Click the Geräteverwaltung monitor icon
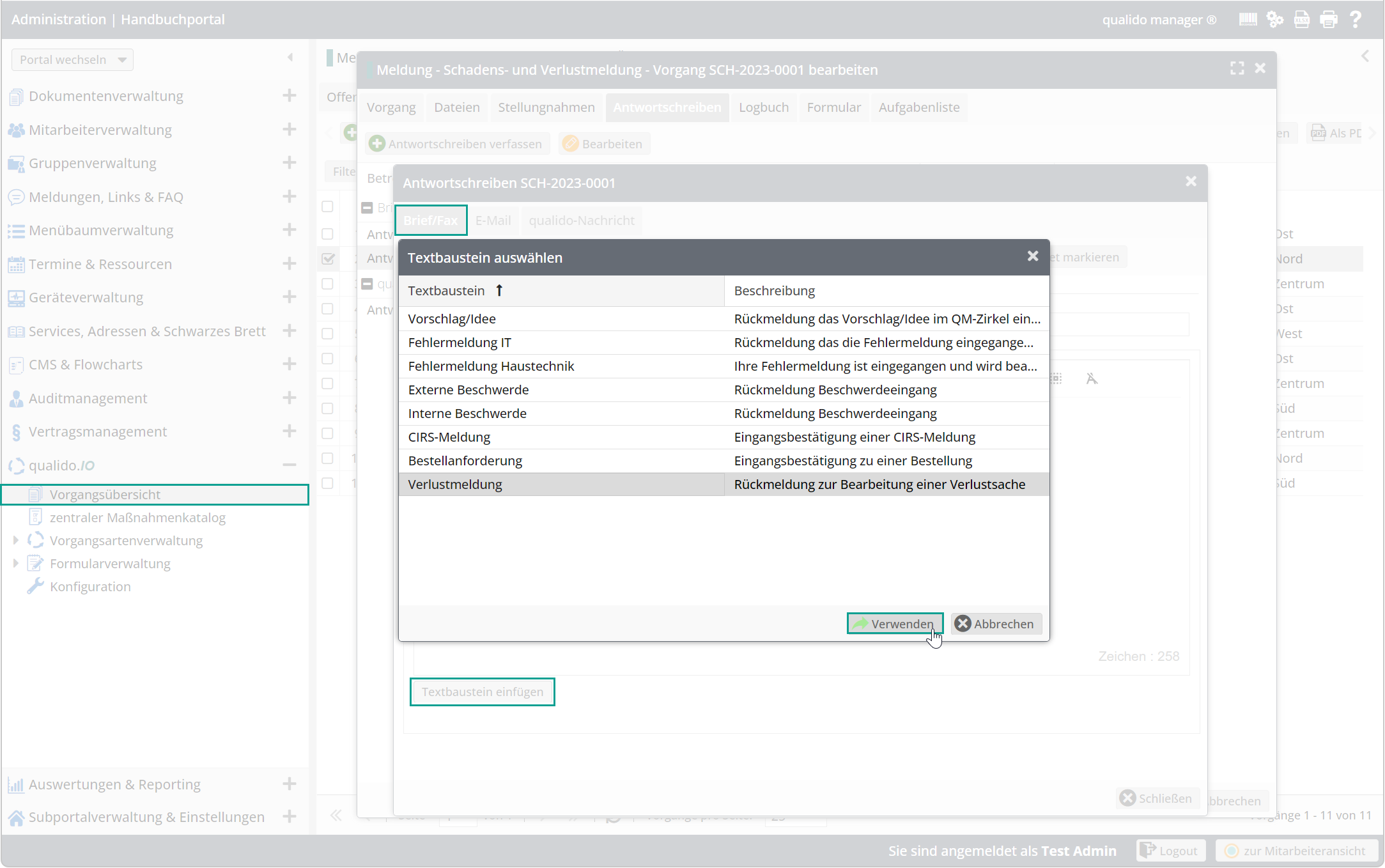Image resolution: width=1385 pixels, height=868 pixels. [x=16, y=298]
